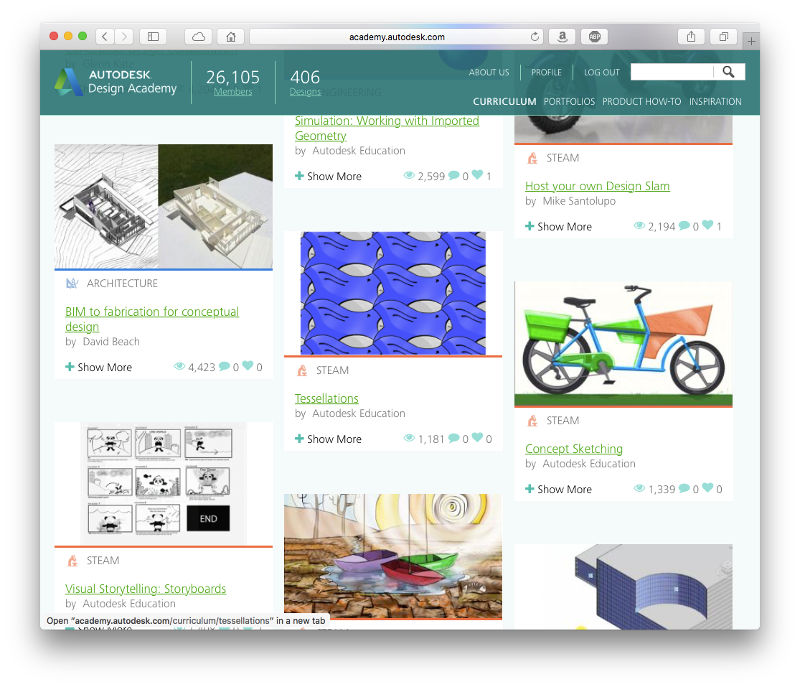
Task: Click the search magnifier icon
Action: 729,72
